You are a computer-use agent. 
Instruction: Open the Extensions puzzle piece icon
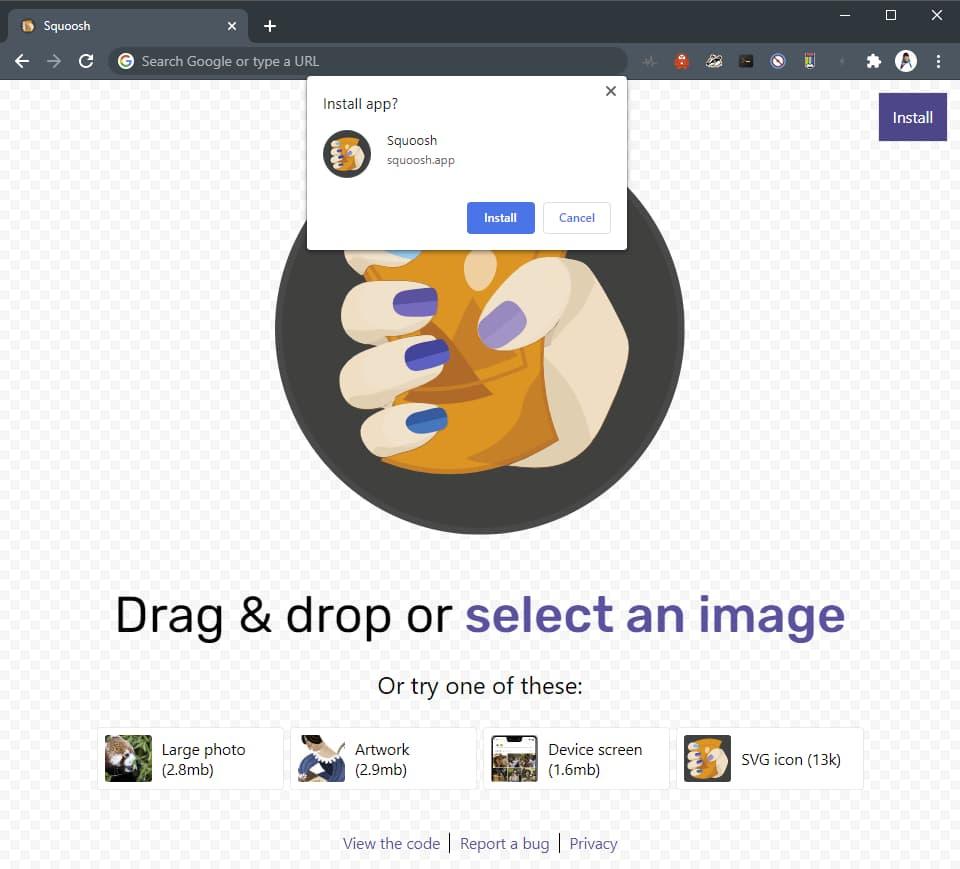click(x=873, y=61)
